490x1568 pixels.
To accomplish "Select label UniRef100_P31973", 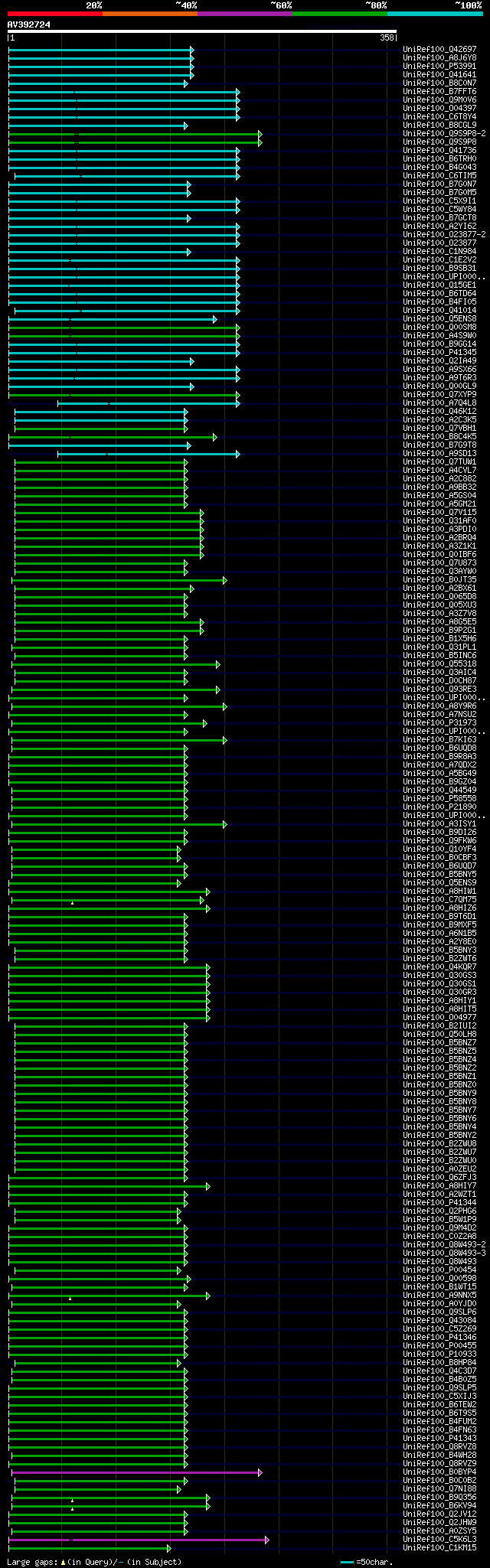I will [x=439, y=723].
